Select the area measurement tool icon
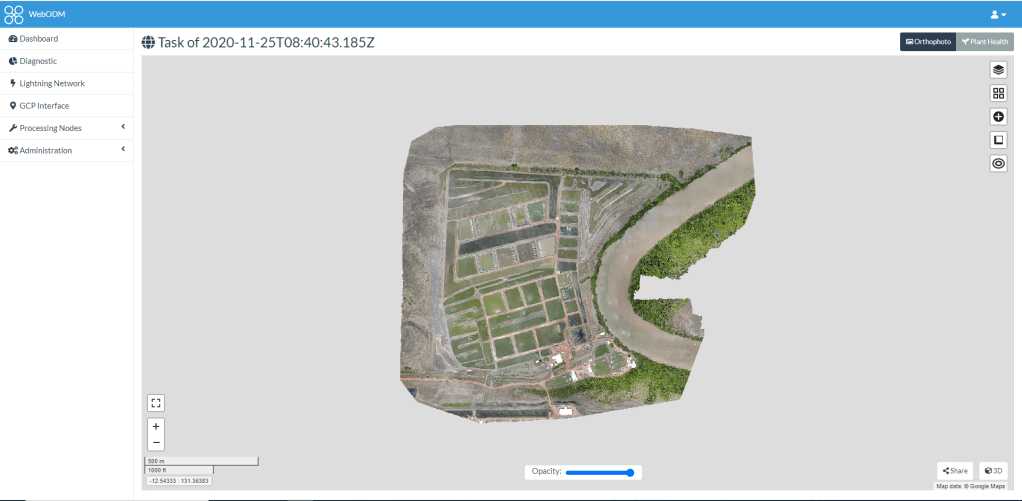Image resolution: width=1022 pixels, height=501 pixels. [x=998, y=140]
